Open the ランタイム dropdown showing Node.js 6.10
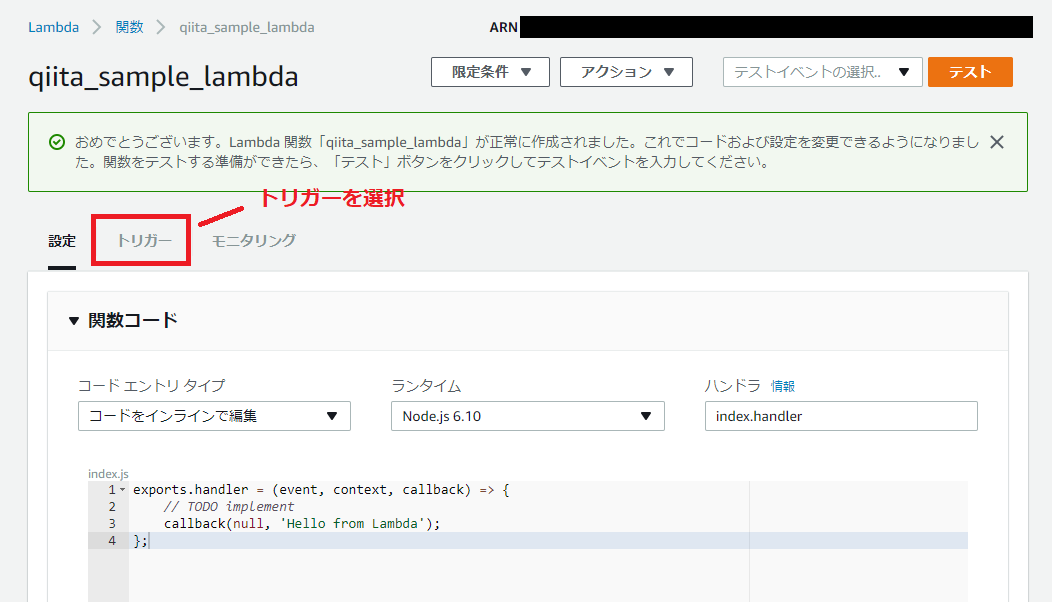This screenshot has height=602, width=1052. (x=527, y=416)
